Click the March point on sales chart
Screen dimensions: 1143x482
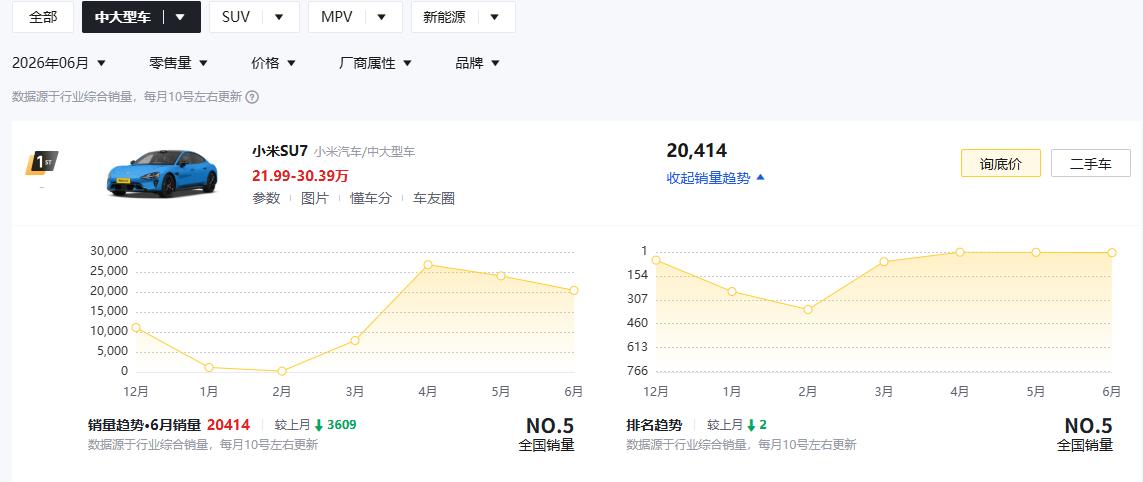[355, 341]
